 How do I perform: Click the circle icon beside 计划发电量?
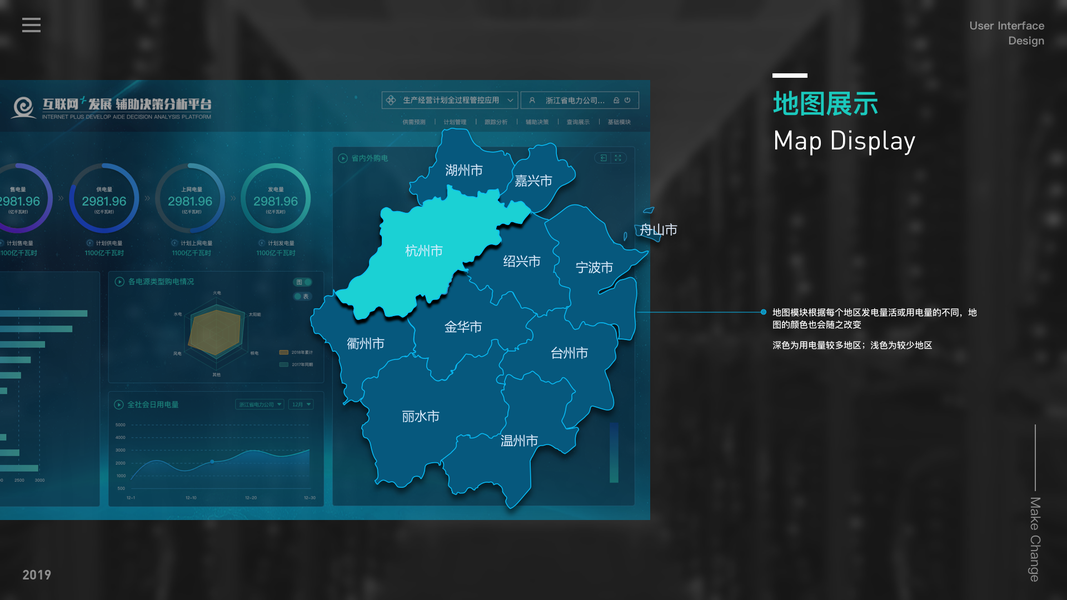(x=261, y=243)
